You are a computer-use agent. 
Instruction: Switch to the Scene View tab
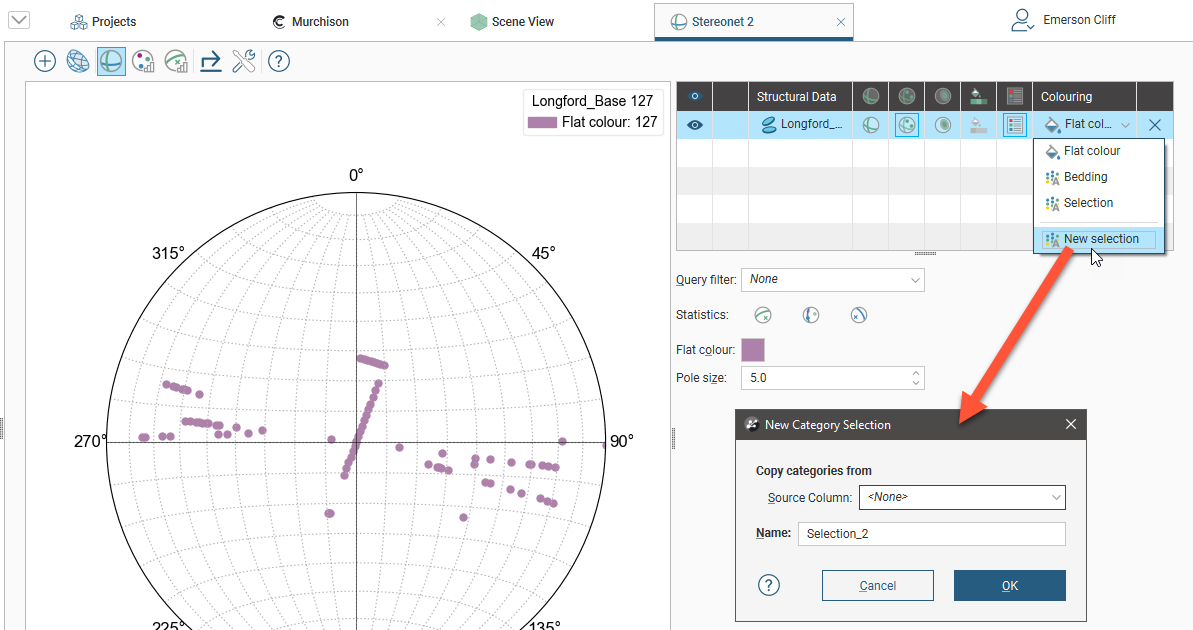512,22
